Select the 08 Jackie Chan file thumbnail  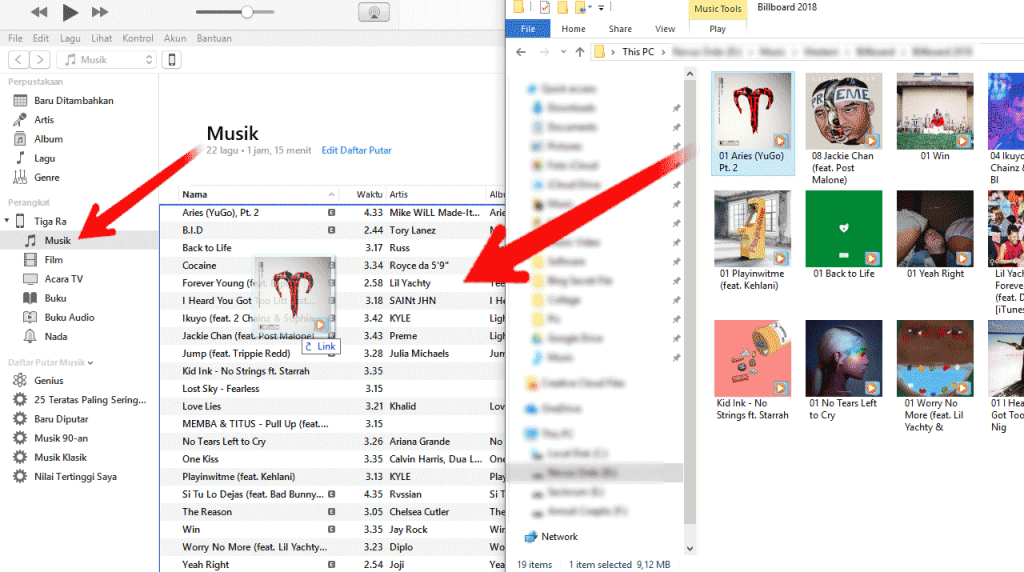[x=844, y=112]
